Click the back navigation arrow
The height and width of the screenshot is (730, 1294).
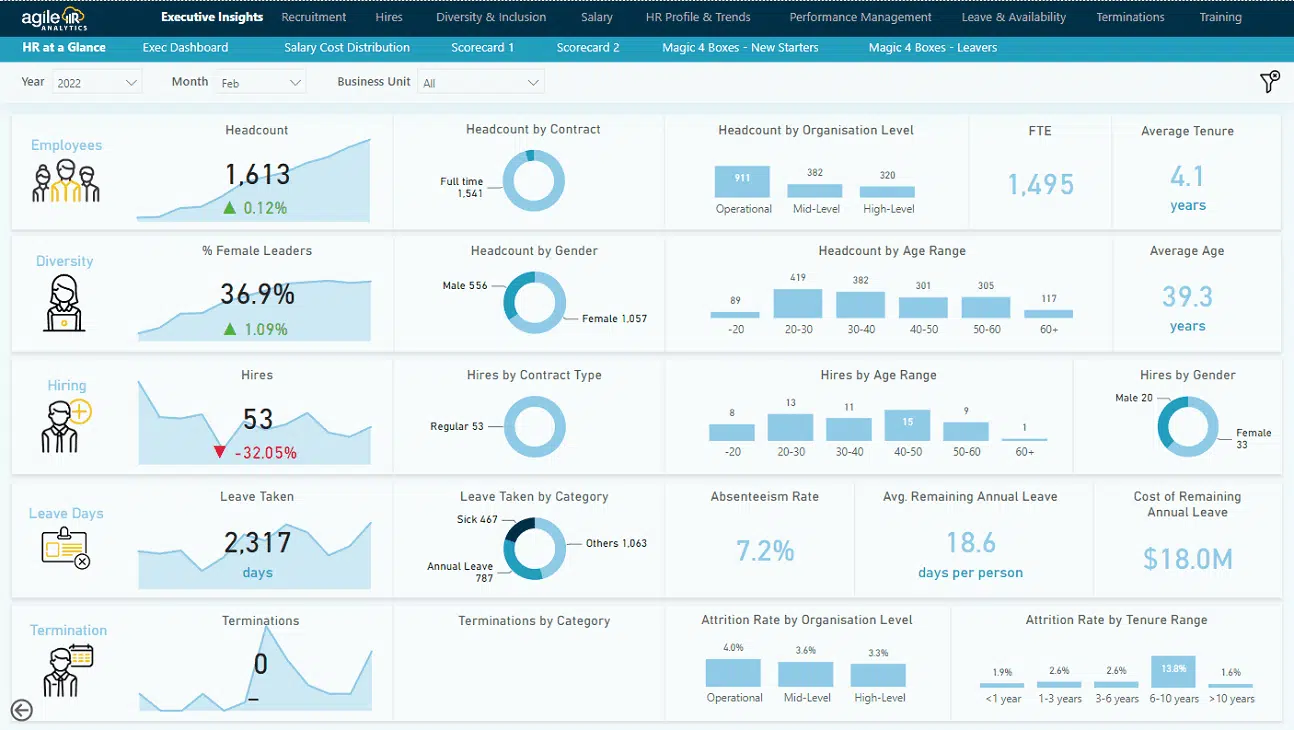pos(21,710)
